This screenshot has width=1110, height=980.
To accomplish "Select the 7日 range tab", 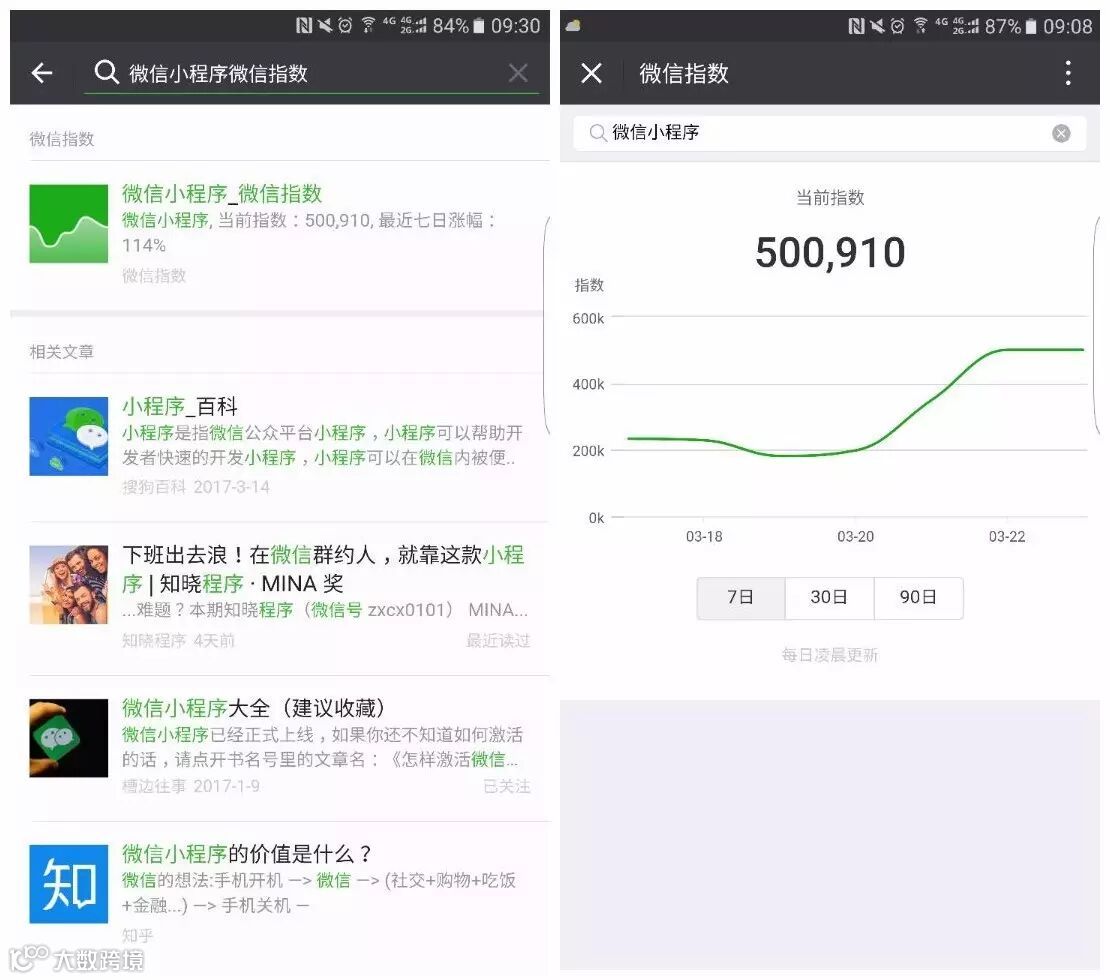I will coord(740,598).
